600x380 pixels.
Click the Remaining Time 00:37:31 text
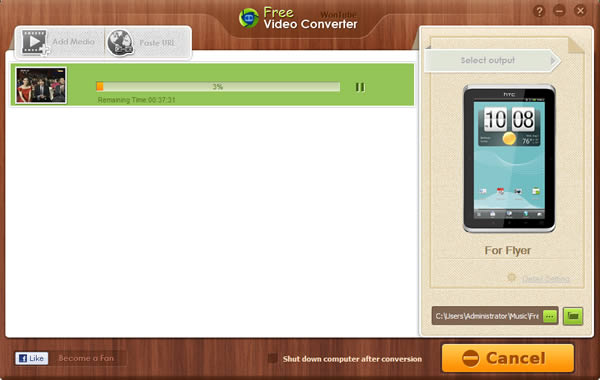coord(136,100)
